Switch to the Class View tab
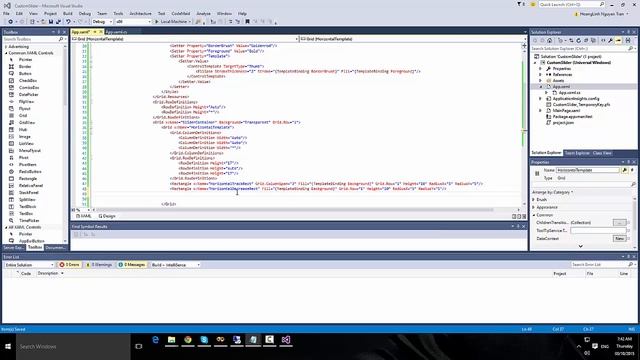 602,153
